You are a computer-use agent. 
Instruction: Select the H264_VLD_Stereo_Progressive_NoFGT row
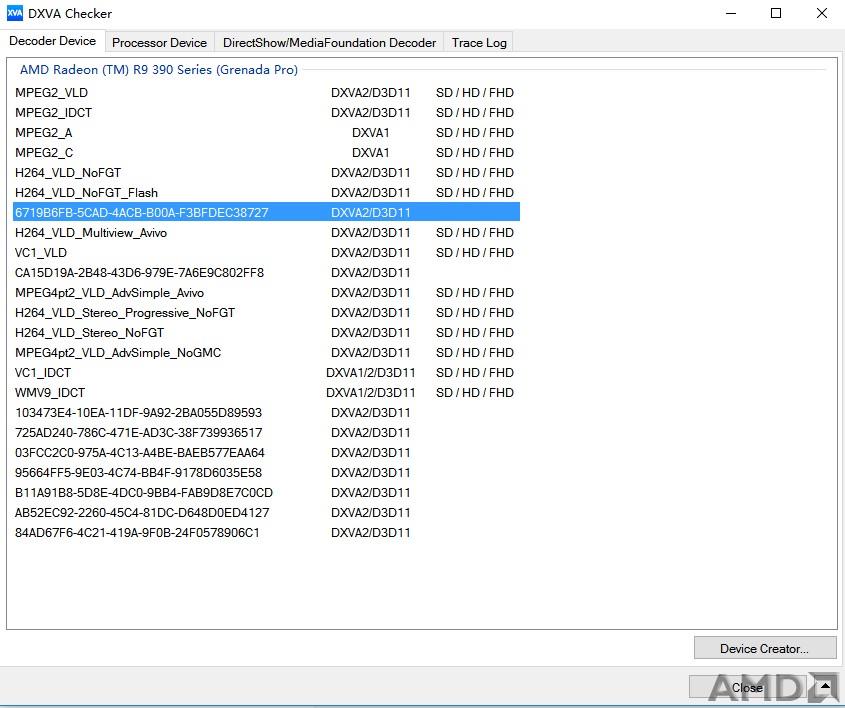coord(266,313)
